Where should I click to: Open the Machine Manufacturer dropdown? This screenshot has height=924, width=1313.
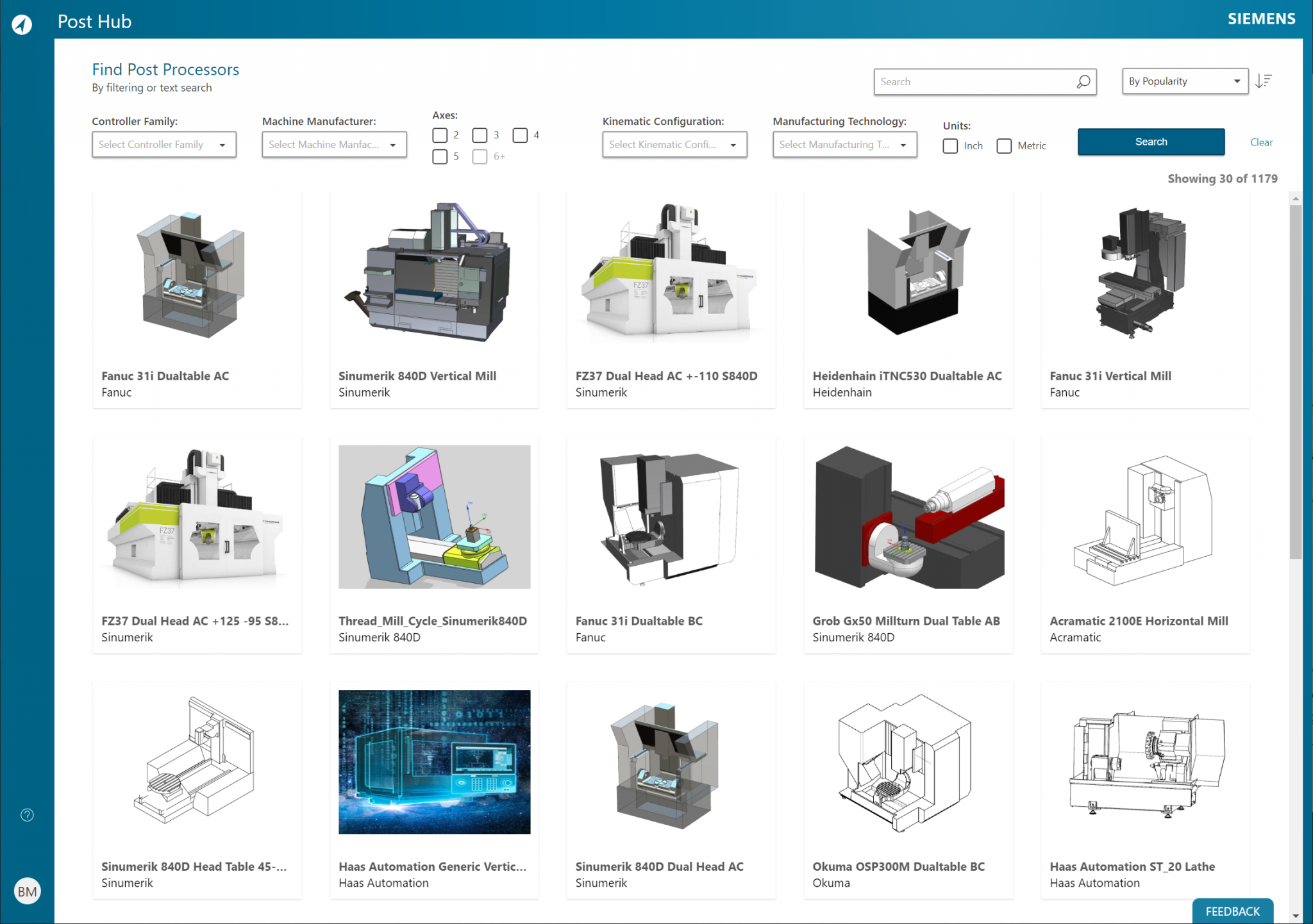click(333, 144)
